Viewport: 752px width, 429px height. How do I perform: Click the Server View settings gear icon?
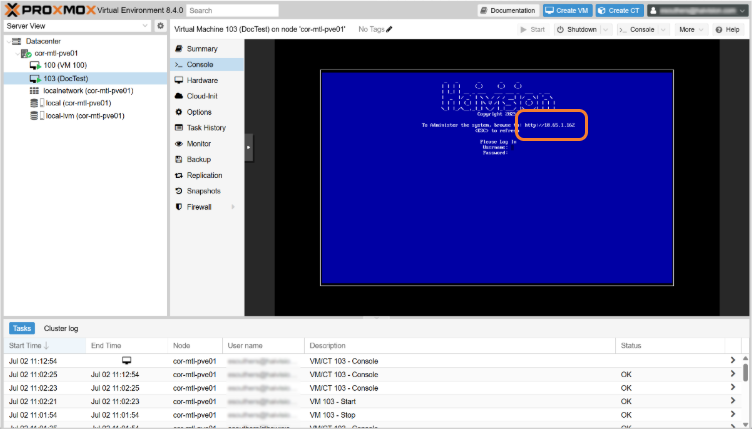pos(160,25)
